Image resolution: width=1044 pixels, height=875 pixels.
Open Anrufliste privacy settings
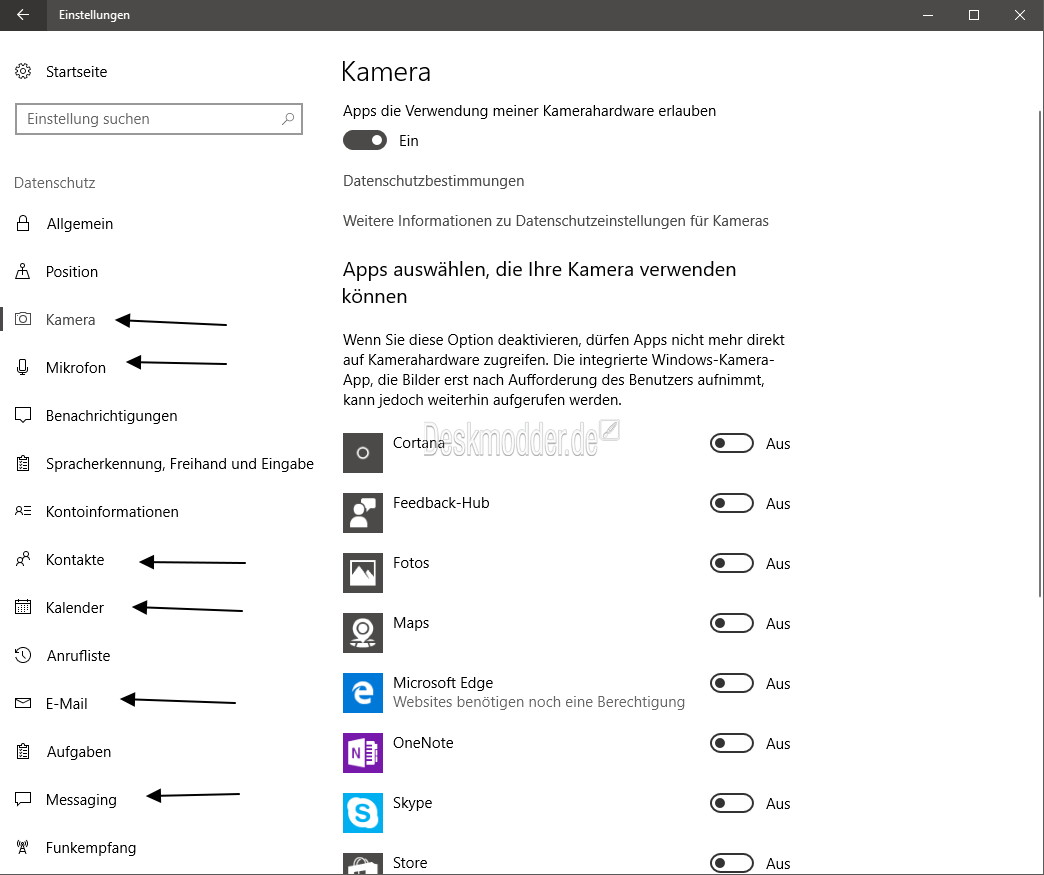[x=79, y=655]
